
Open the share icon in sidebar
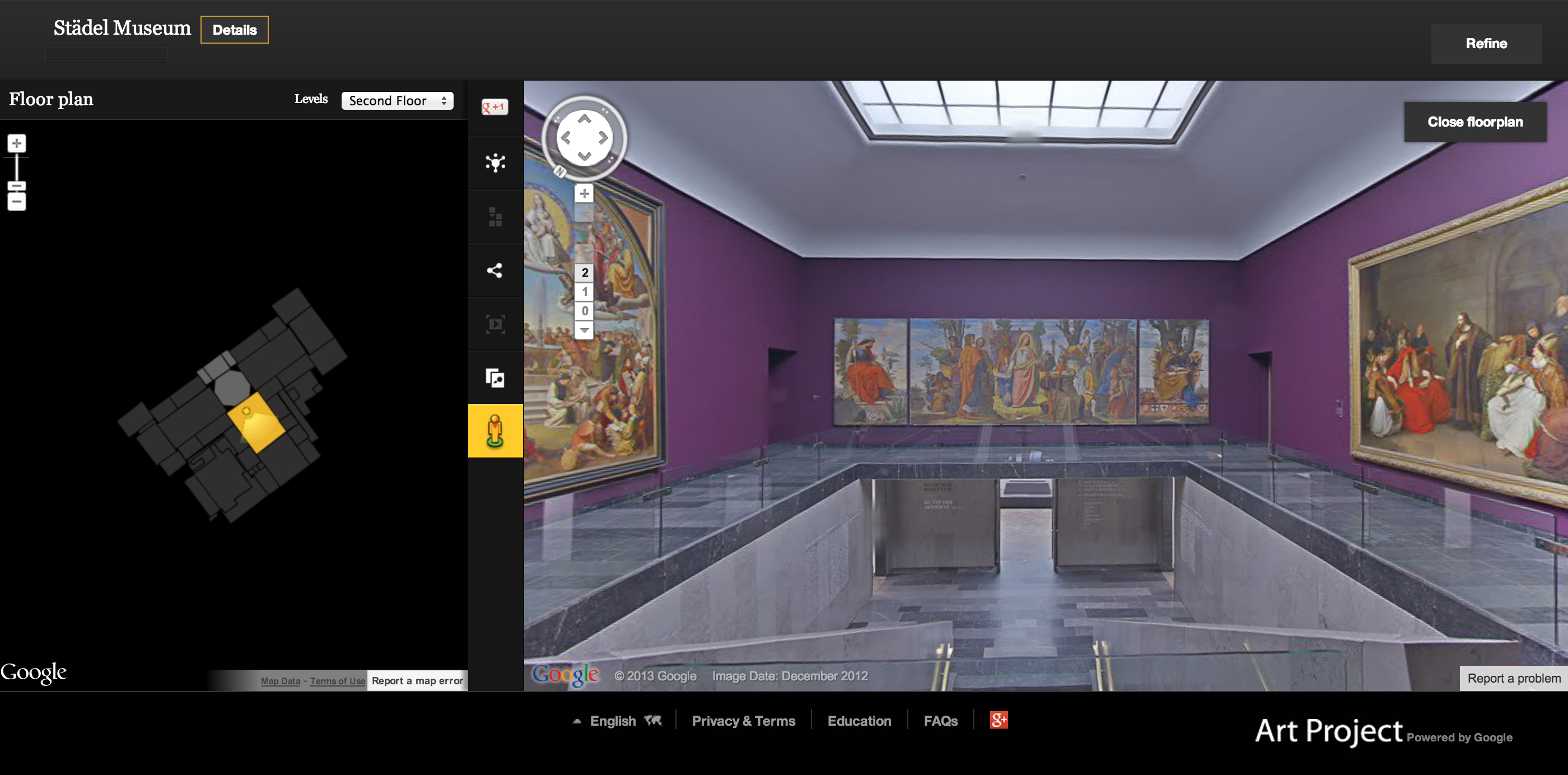pyautogui.click(x=494, y=270)
